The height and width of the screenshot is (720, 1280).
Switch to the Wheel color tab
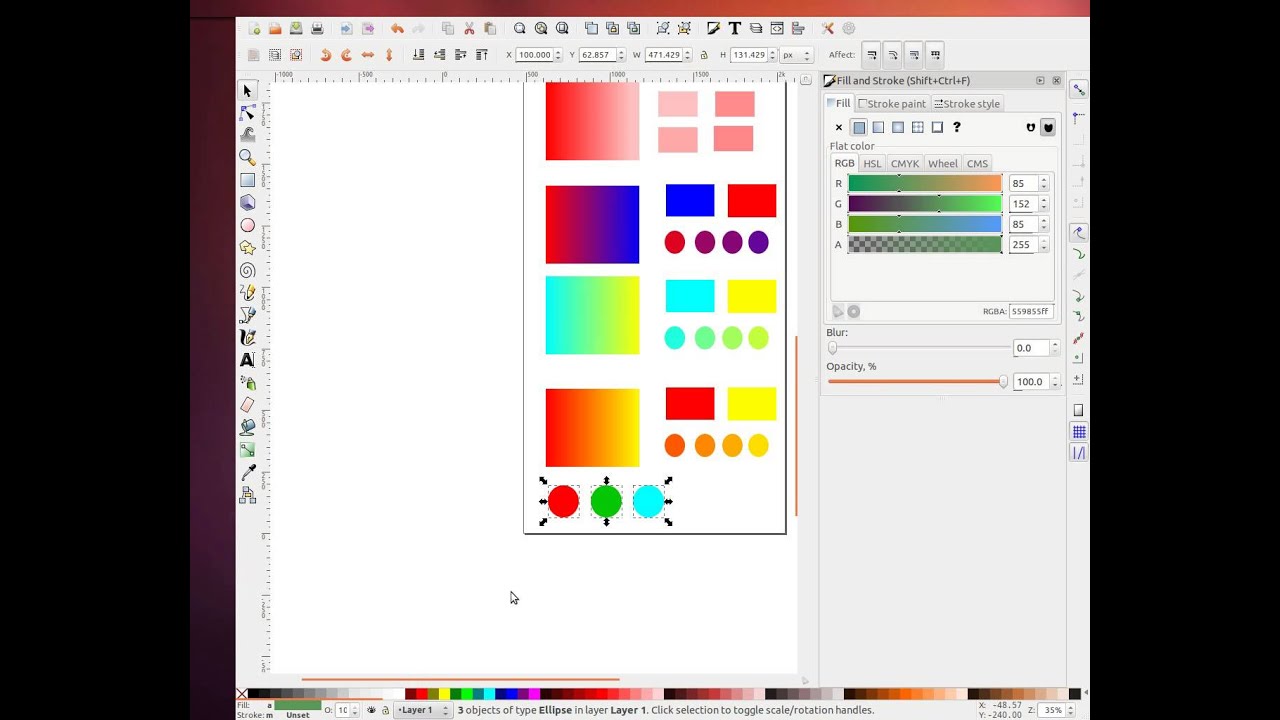942,164
